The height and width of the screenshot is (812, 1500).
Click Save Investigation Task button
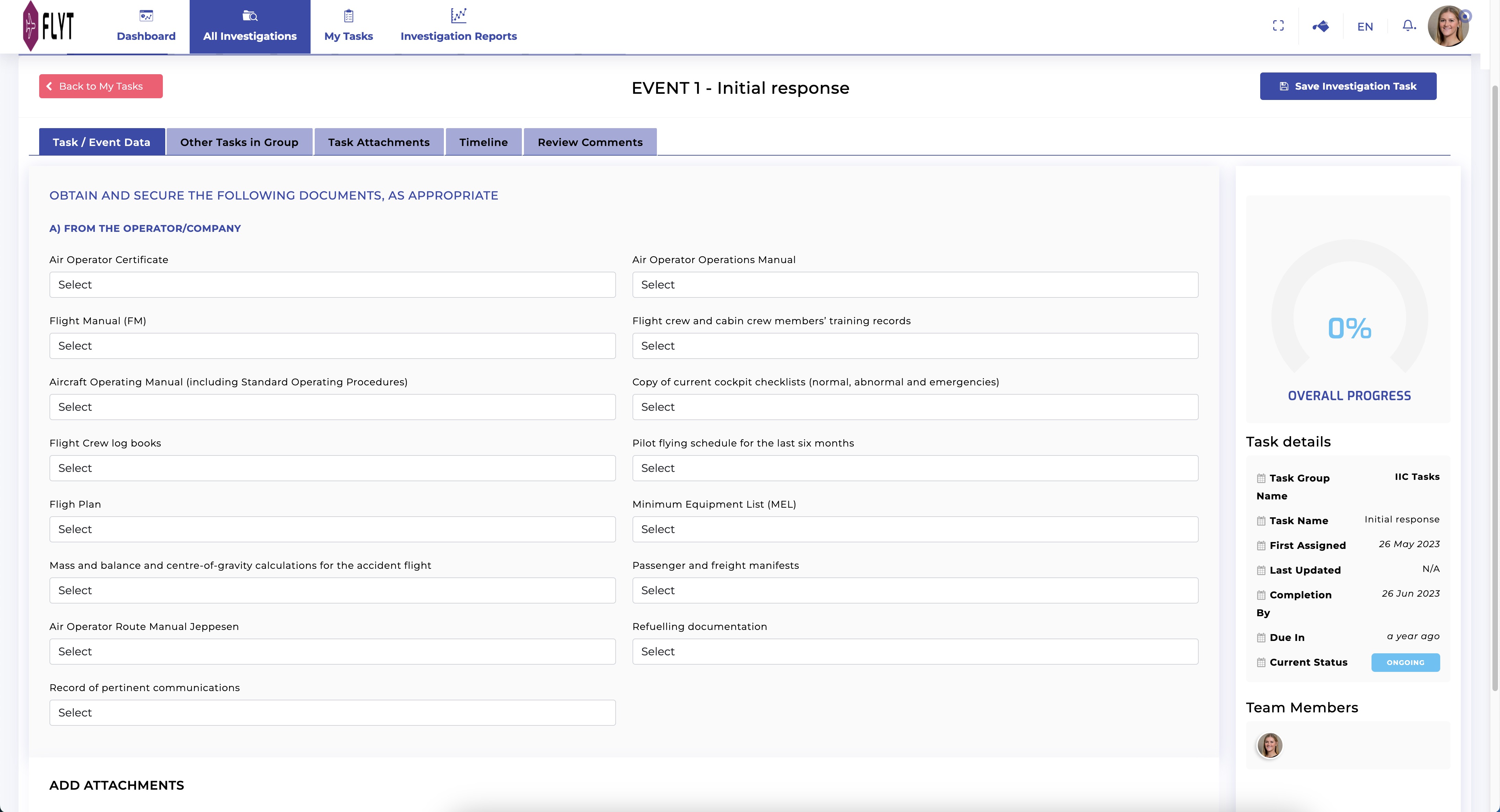pos(1347,86)
